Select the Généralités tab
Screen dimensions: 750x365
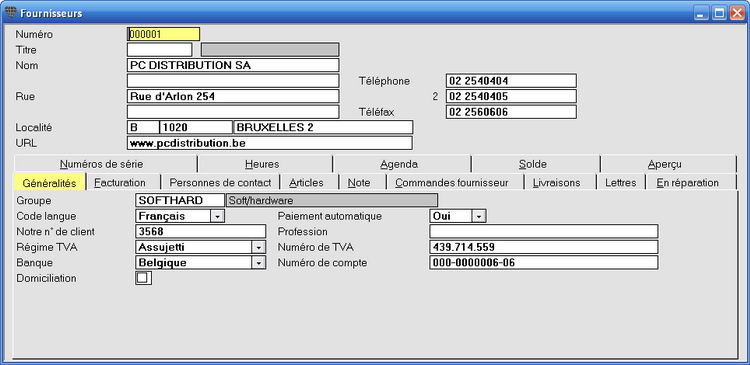tap(49, 182)
